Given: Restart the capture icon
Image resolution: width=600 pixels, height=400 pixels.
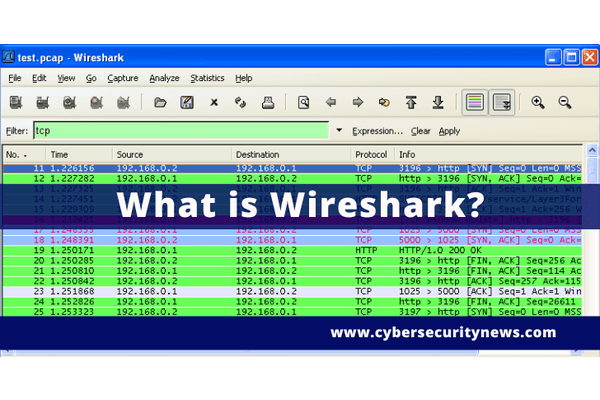Looking at the screenshot, I should pyautogui.click(x=123, y=102).
